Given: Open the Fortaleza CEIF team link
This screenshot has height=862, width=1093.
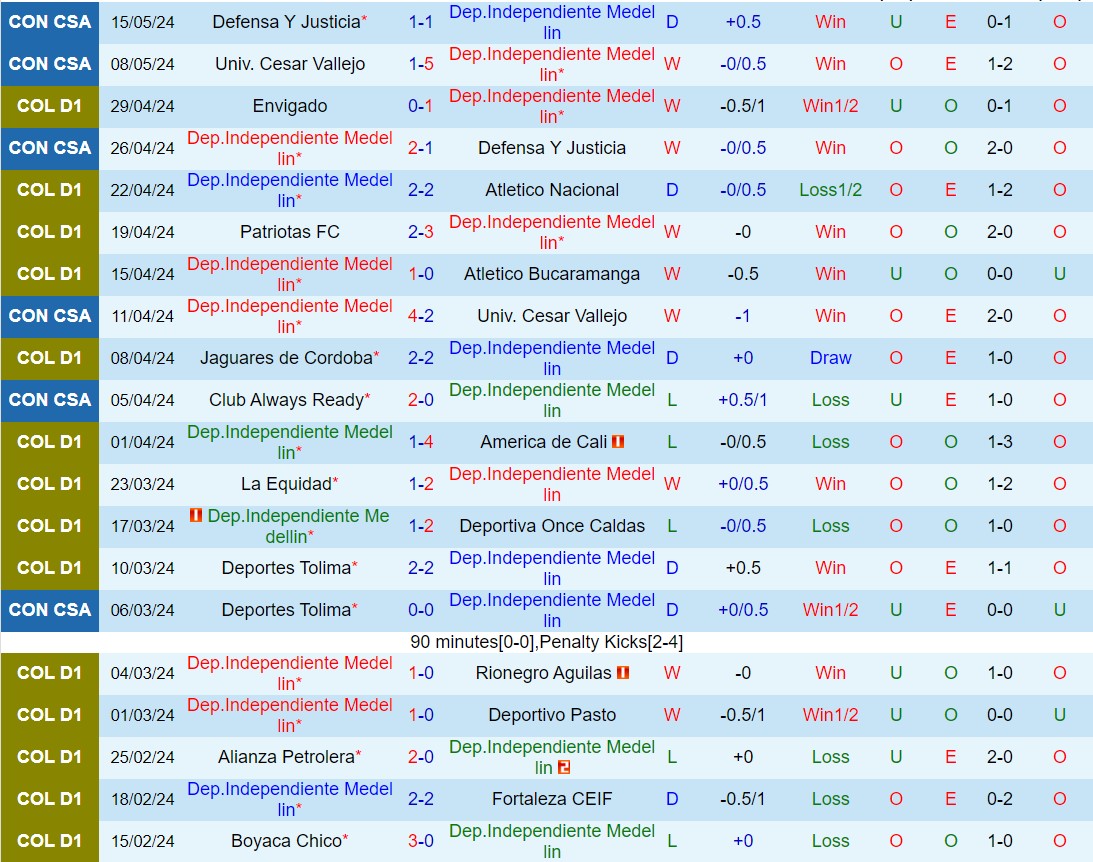Looking at the screenshot, I should coord(552,799).
